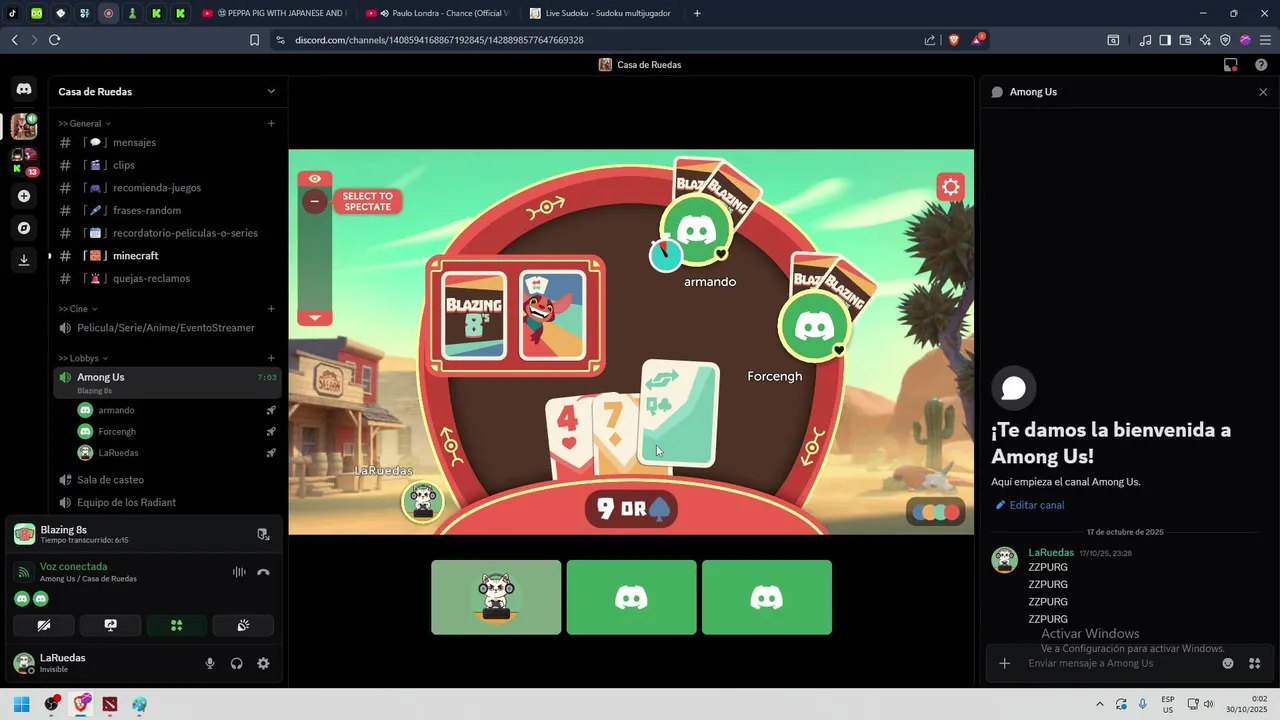The width and height of the screenshot is (1280, 720).
Task: Switch to the Paulo Londra Chance tab
Action: pyautogui.click(x=438, y=13)
